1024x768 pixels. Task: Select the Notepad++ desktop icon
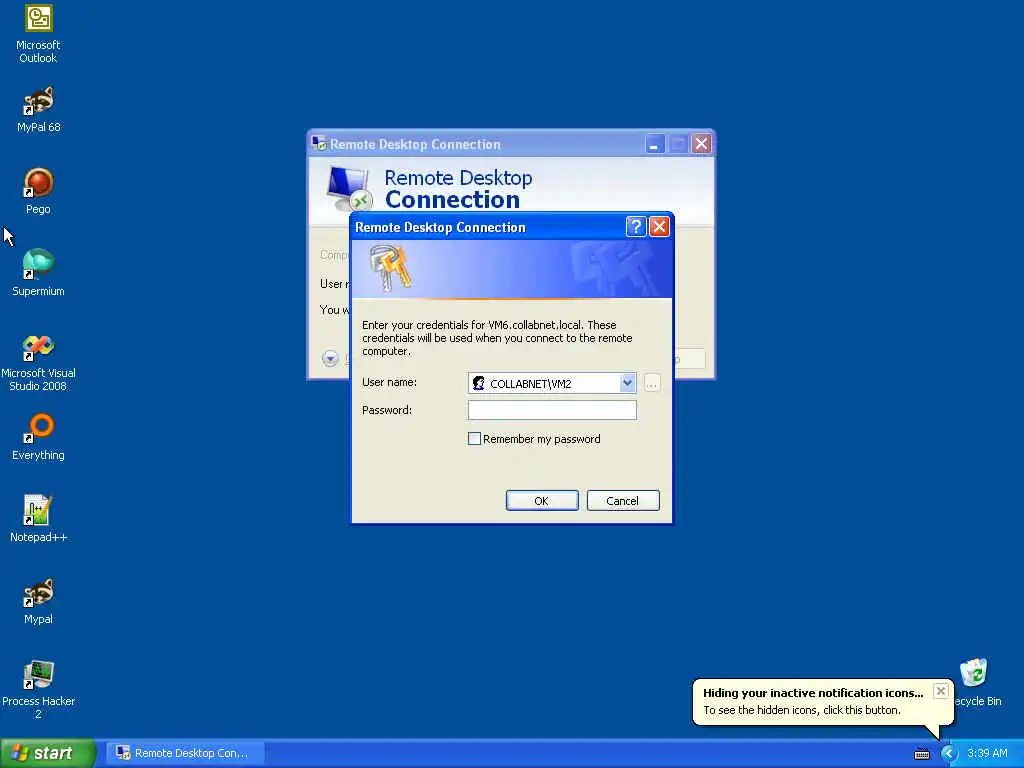pos(38,519)
